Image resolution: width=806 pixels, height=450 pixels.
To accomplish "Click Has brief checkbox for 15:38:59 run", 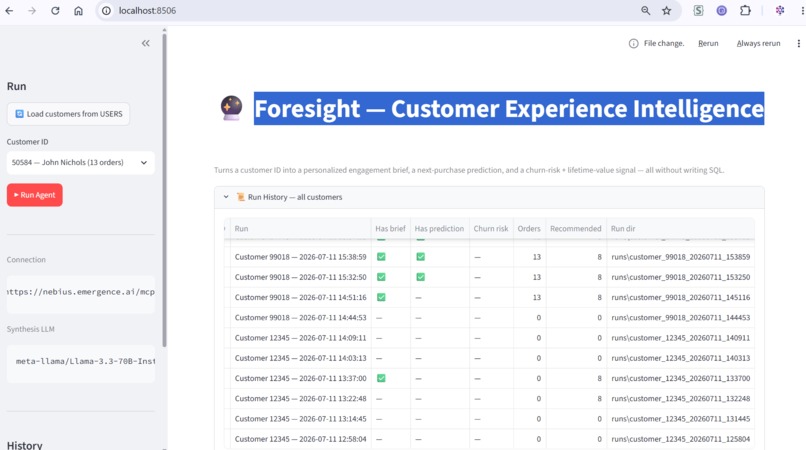I will coord(381,257).
